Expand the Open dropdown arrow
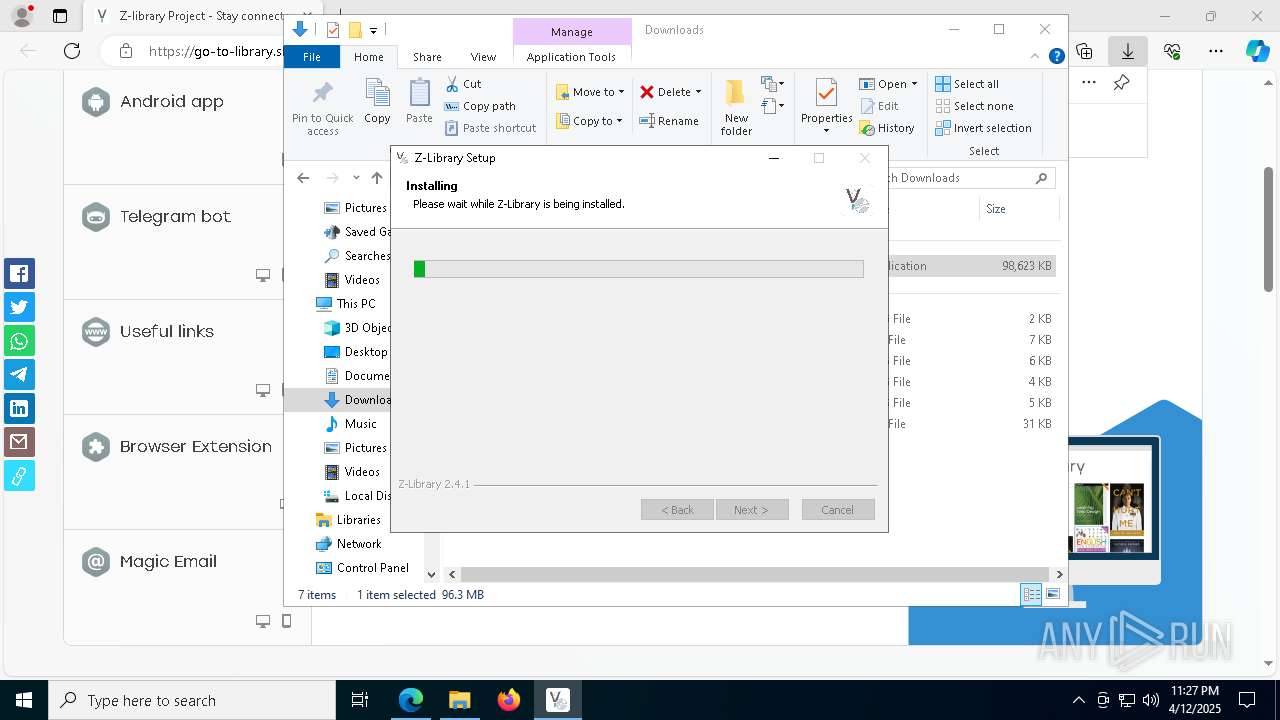 point(914,84)
